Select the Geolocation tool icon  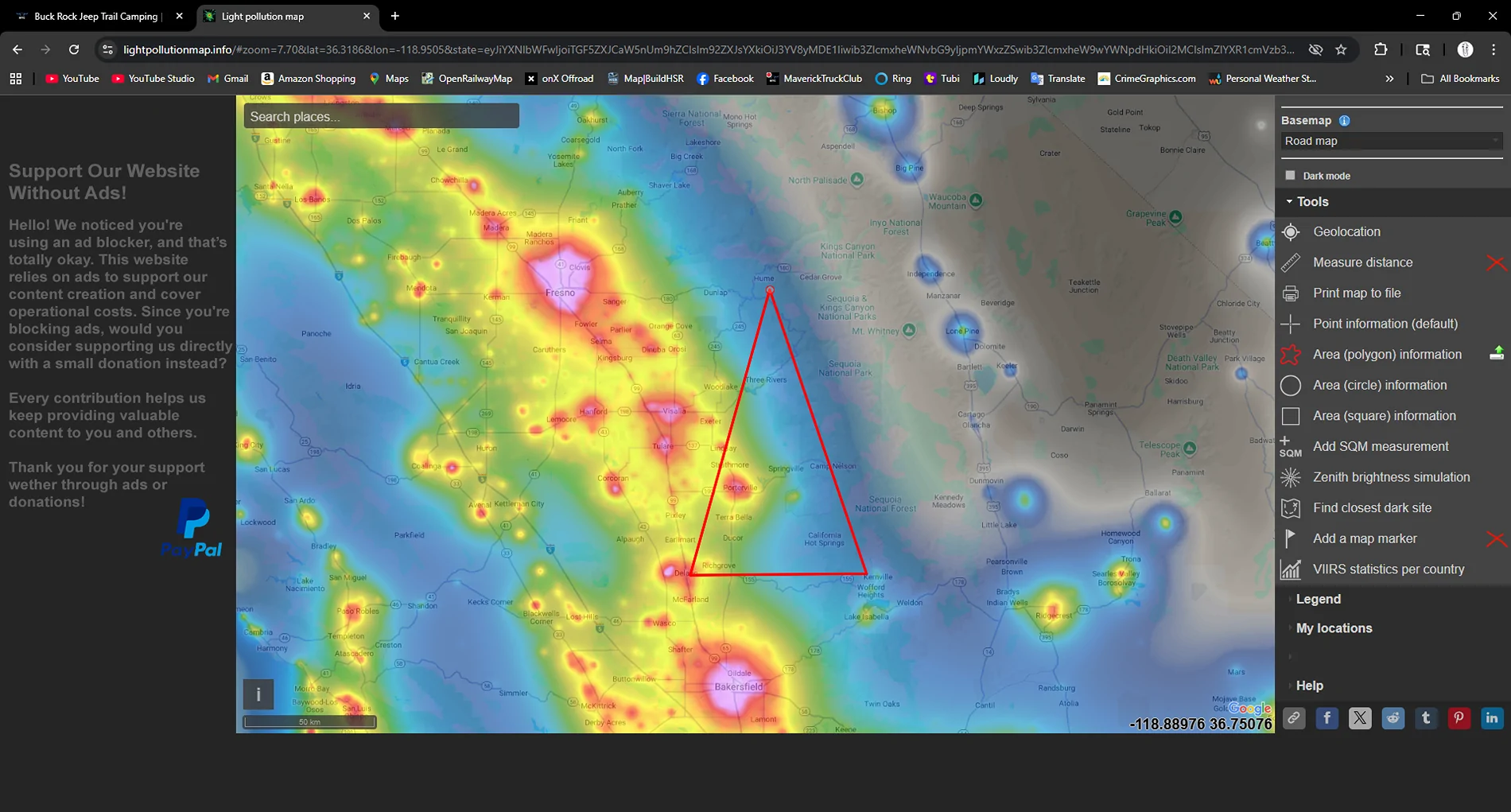coord(1291,231)
